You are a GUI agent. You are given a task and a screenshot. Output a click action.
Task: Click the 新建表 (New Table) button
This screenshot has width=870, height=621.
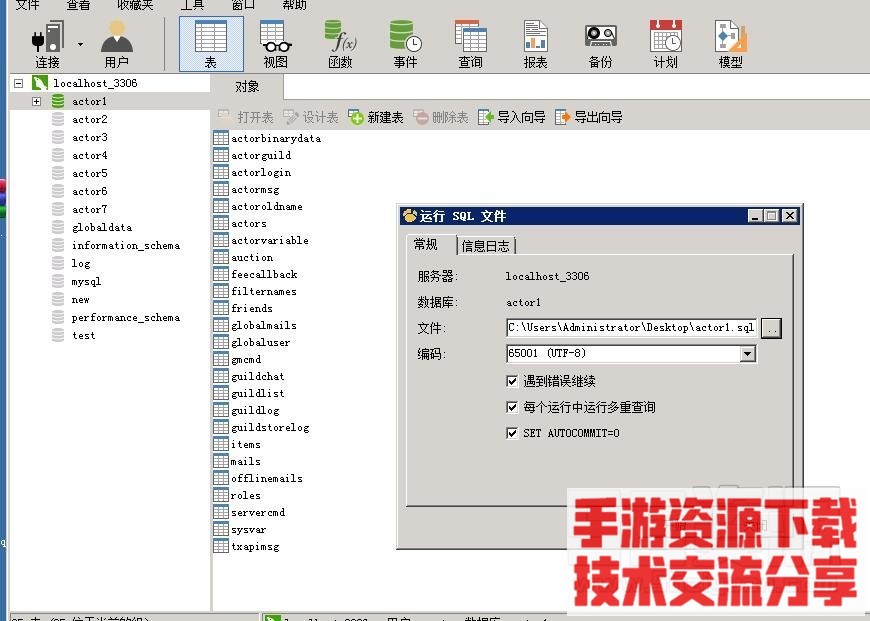tap(376, 117)
